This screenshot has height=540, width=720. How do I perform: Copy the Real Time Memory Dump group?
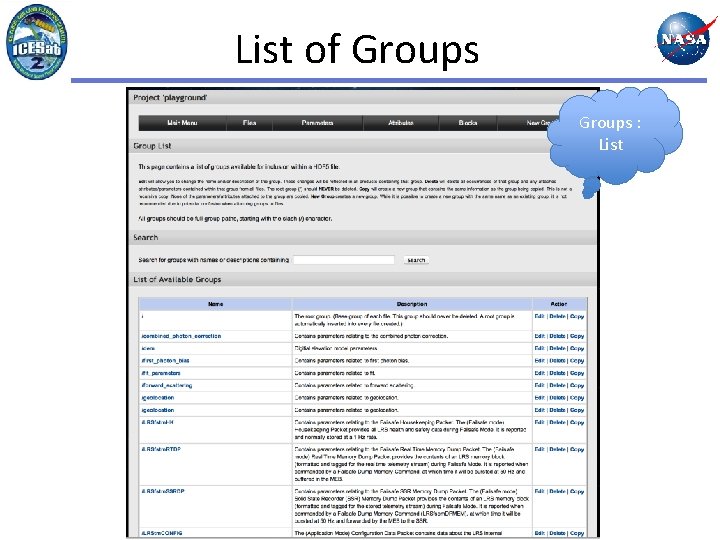coord(577,450)
